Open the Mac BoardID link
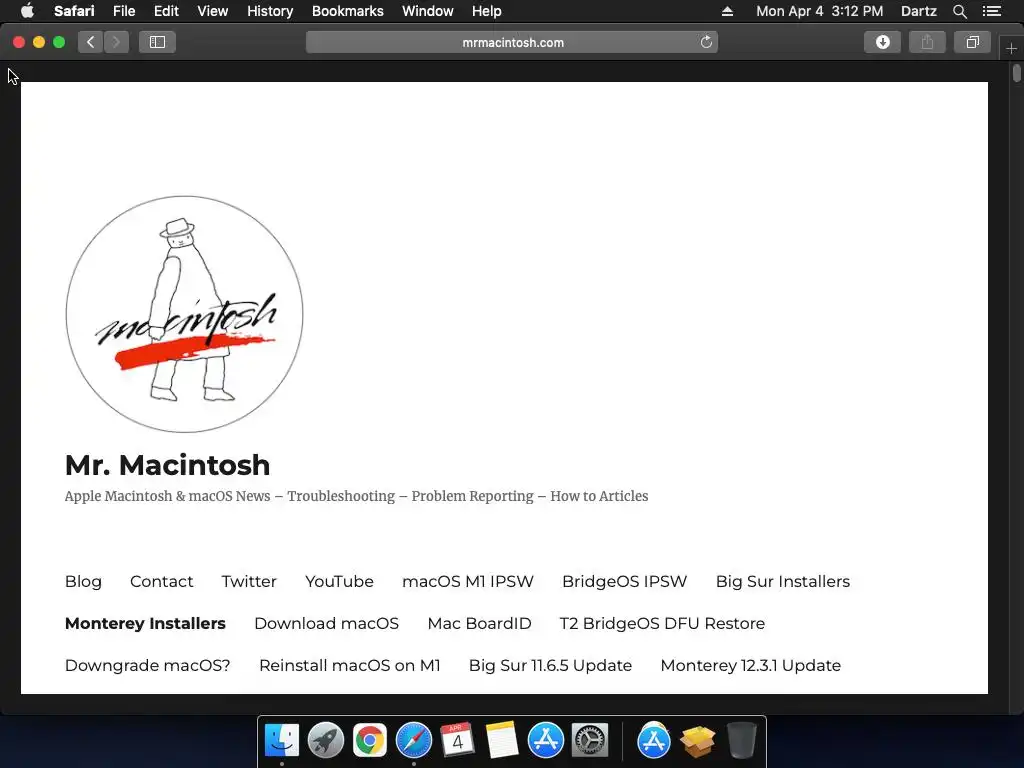1024x768 pixels. pyautogui.click(x=479, y=623)
